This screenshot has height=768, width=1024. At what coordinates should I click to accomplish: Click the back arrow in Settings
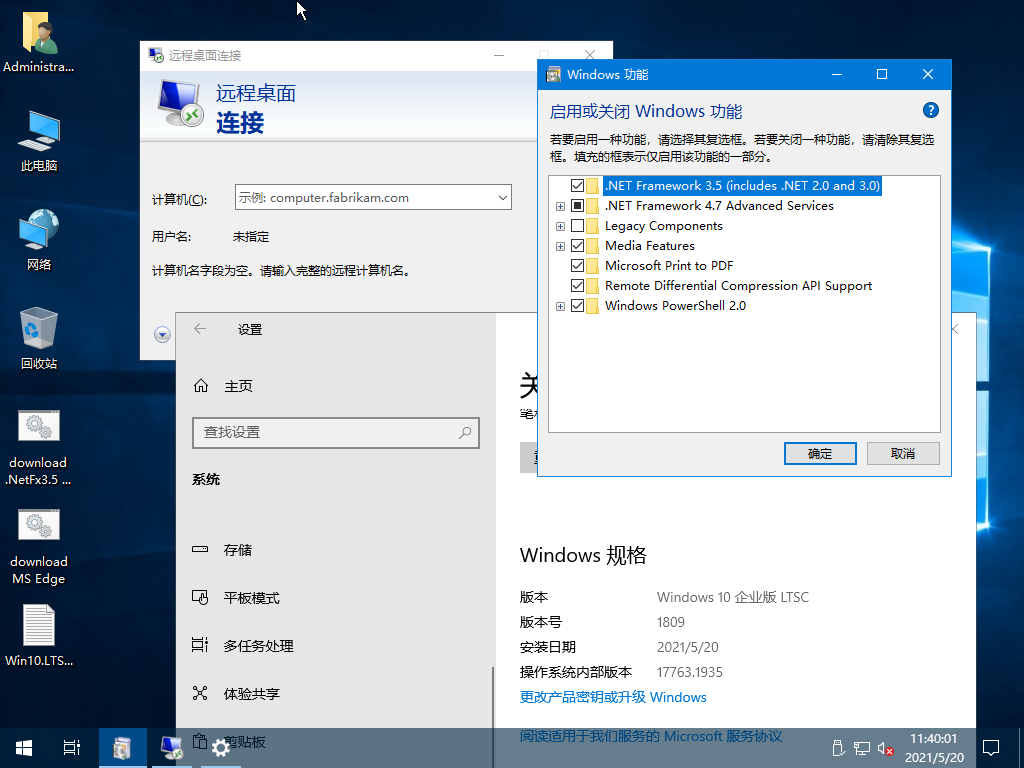[x=200, y=329]
